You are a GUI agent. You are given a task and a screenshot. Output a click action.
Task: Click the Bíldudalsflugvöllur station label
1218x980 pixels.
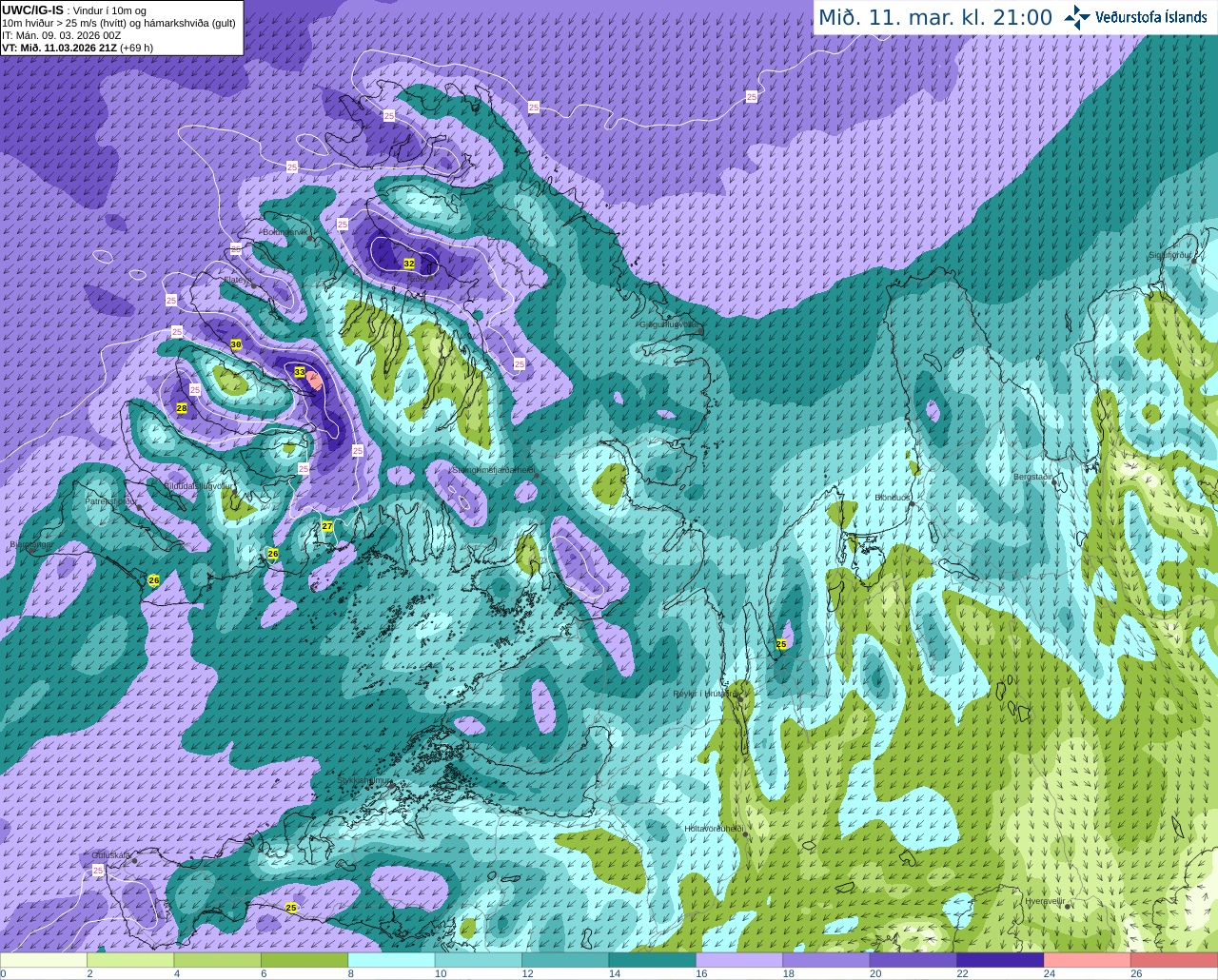coord(197,485)
